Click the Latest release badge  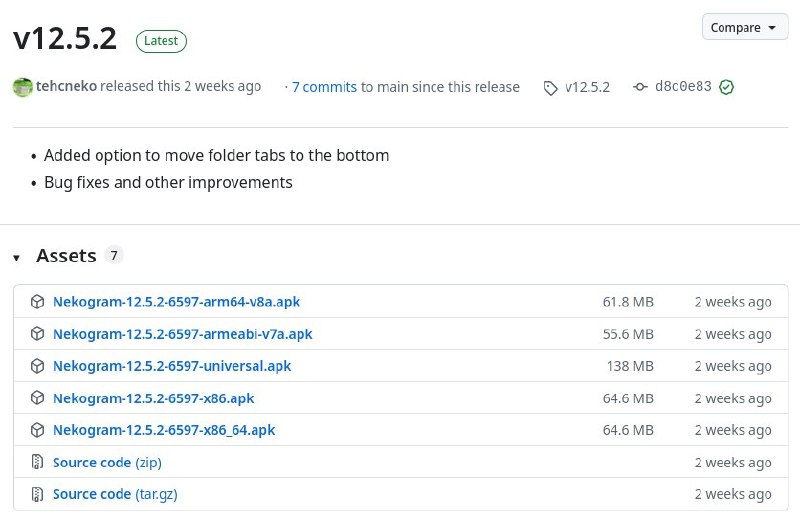tap(161, 41)
